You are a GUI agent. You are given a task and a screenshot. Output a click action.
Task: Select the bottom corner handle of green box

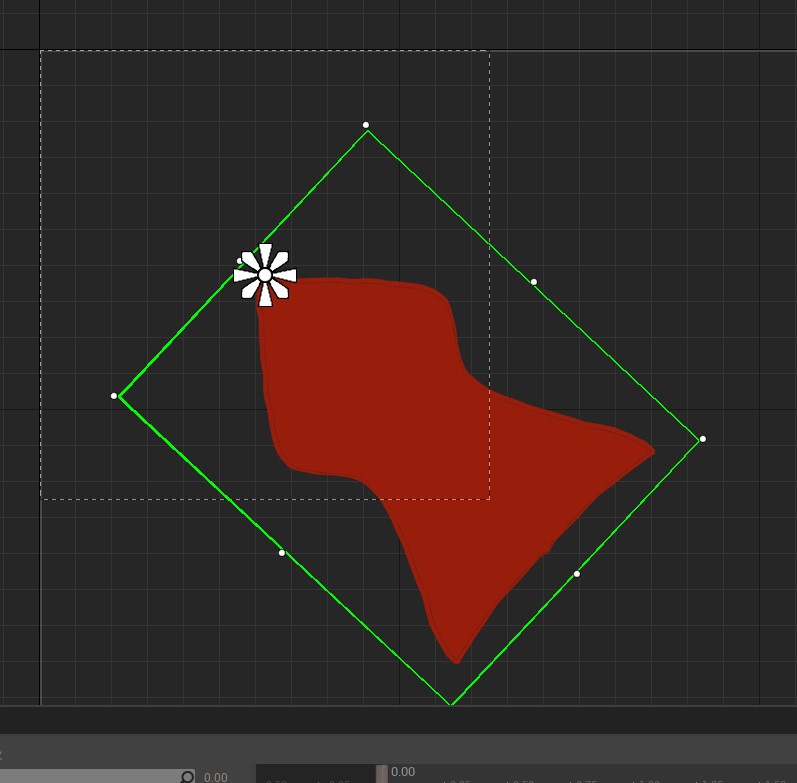tap(451, 704)
